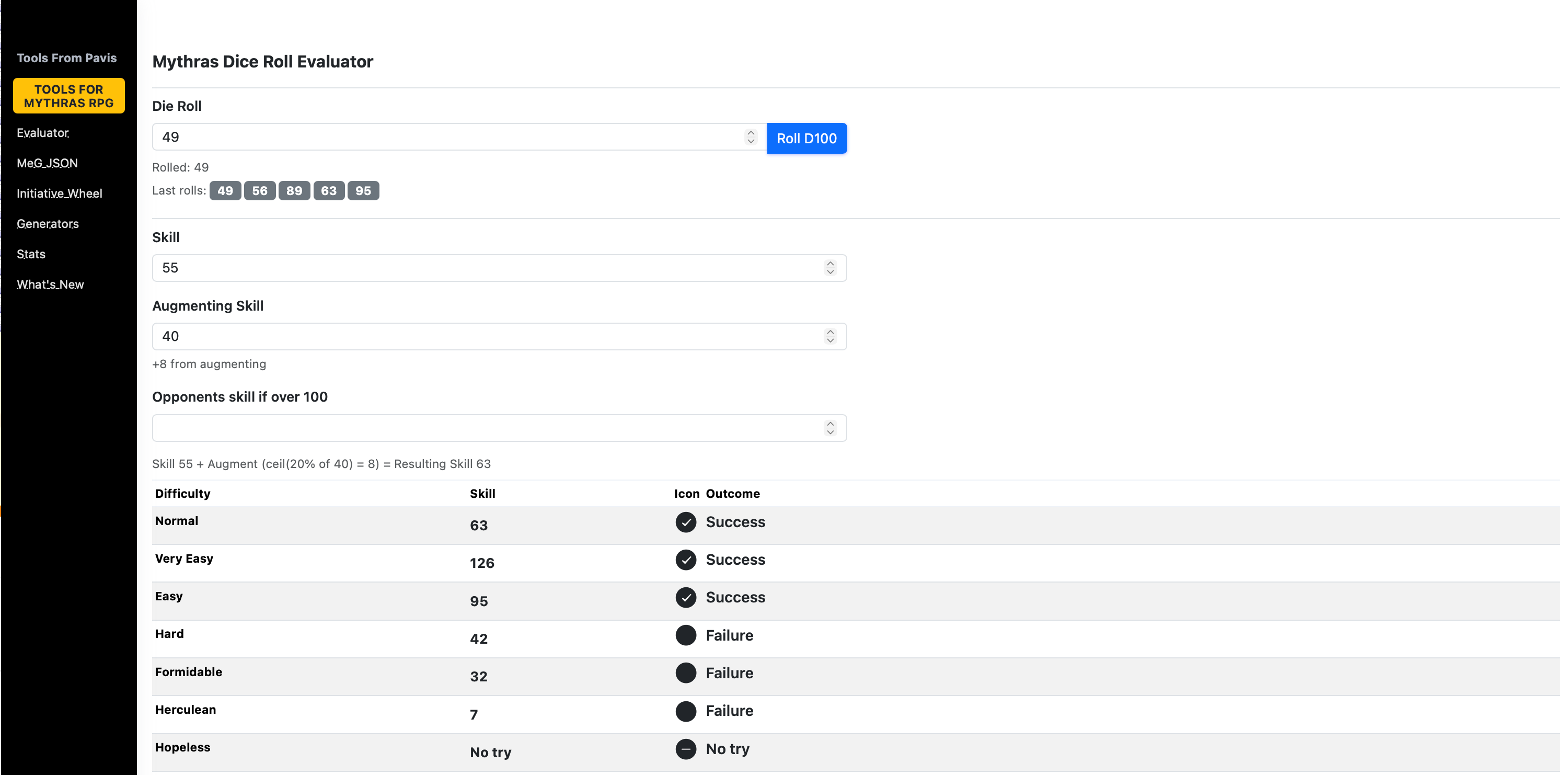Open the Generators sidebar link
This screenshot has height=775, width=1568.
[48, 224]
